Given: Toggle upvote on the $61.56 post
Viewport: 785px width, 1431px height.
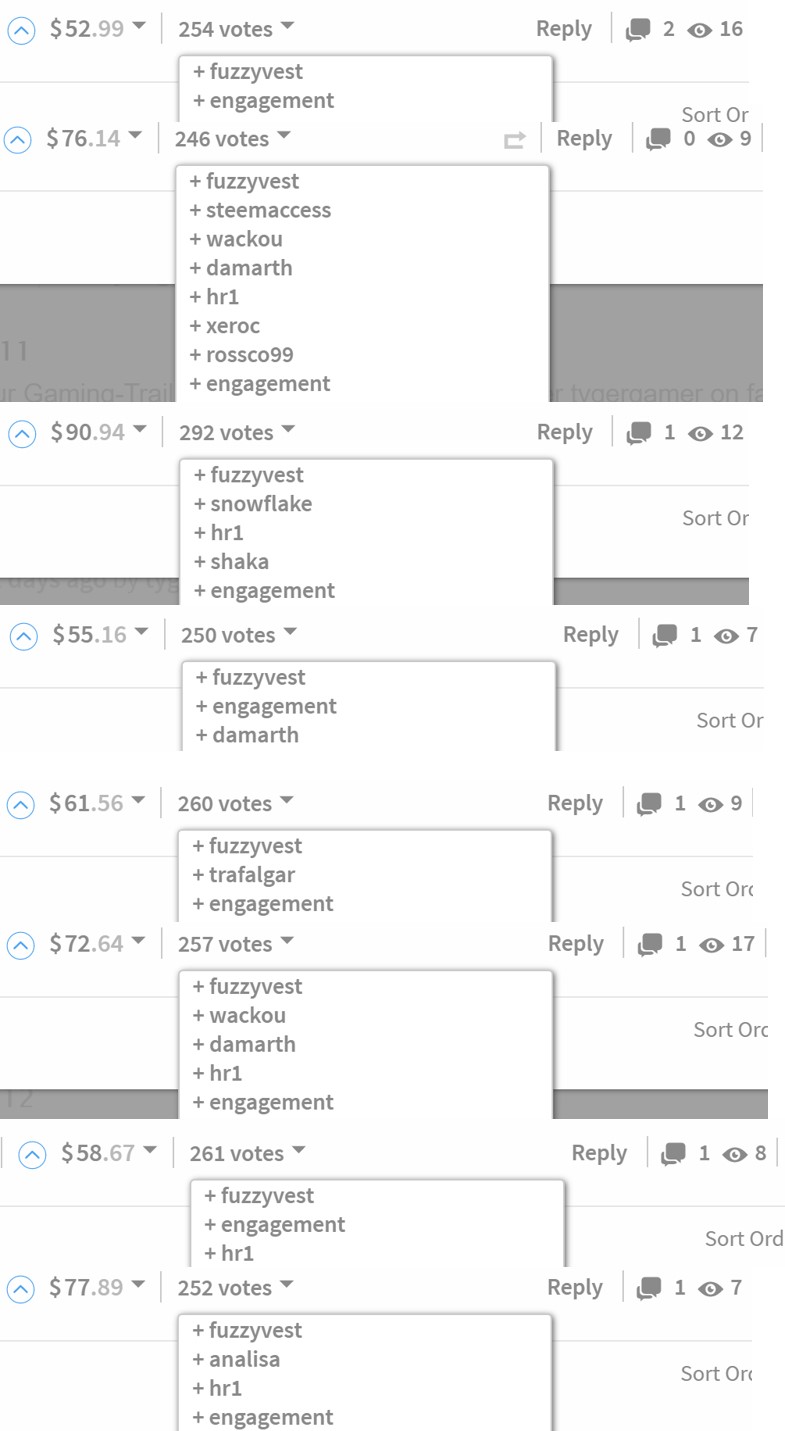Looking at the screenshot, I should (x=20, y=804).
